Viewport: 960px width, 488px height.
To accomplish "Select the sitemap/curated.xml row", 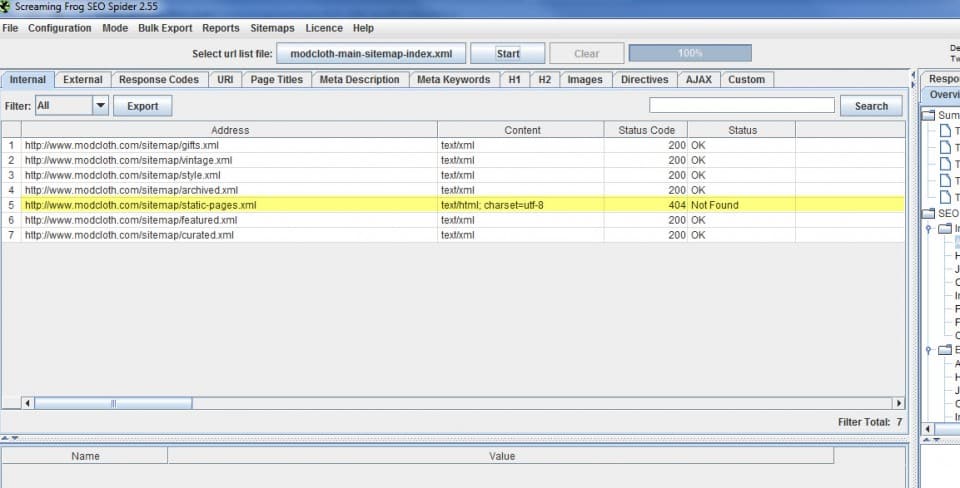I will point(453,235).
